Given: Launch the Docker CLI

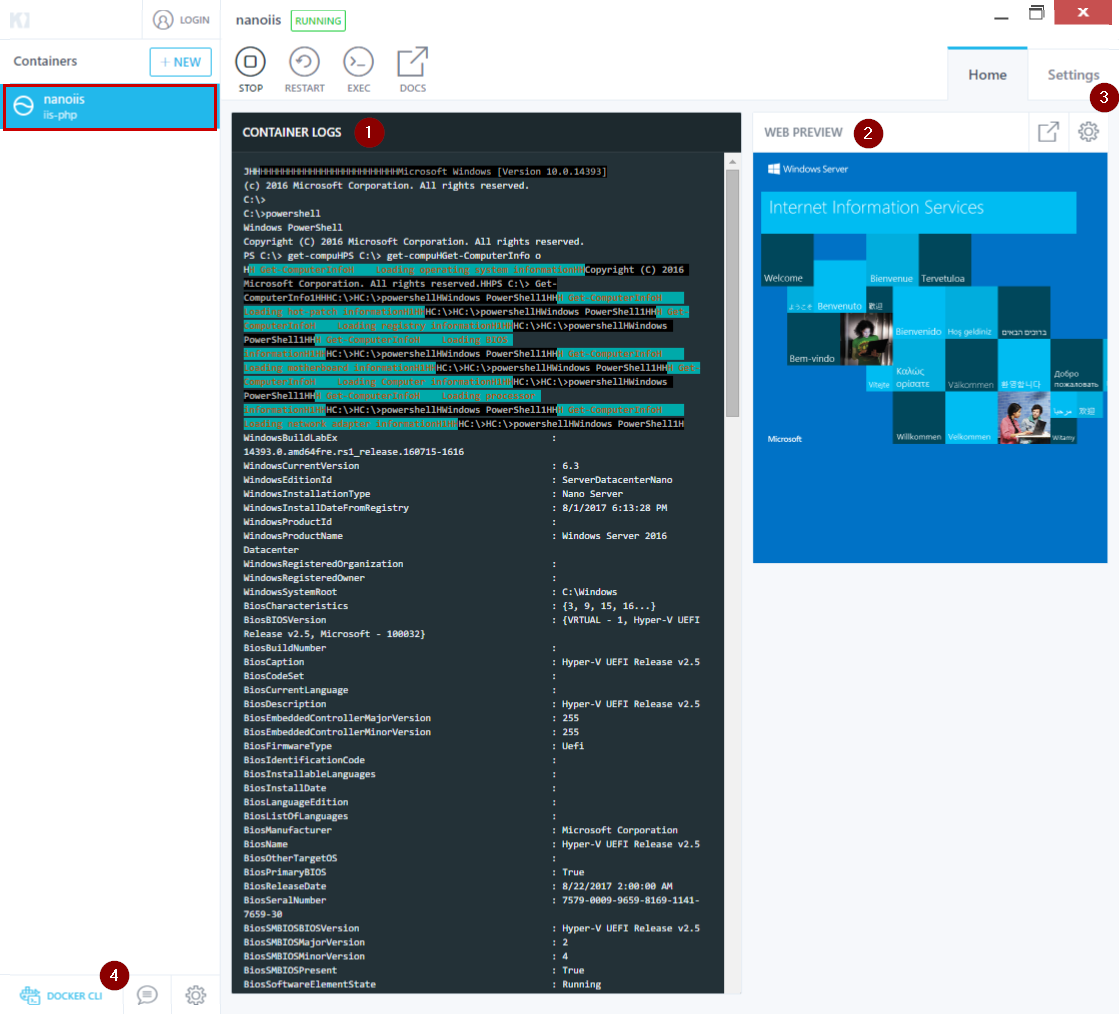Looking at the screenshot, I should (x=62, y=995).
